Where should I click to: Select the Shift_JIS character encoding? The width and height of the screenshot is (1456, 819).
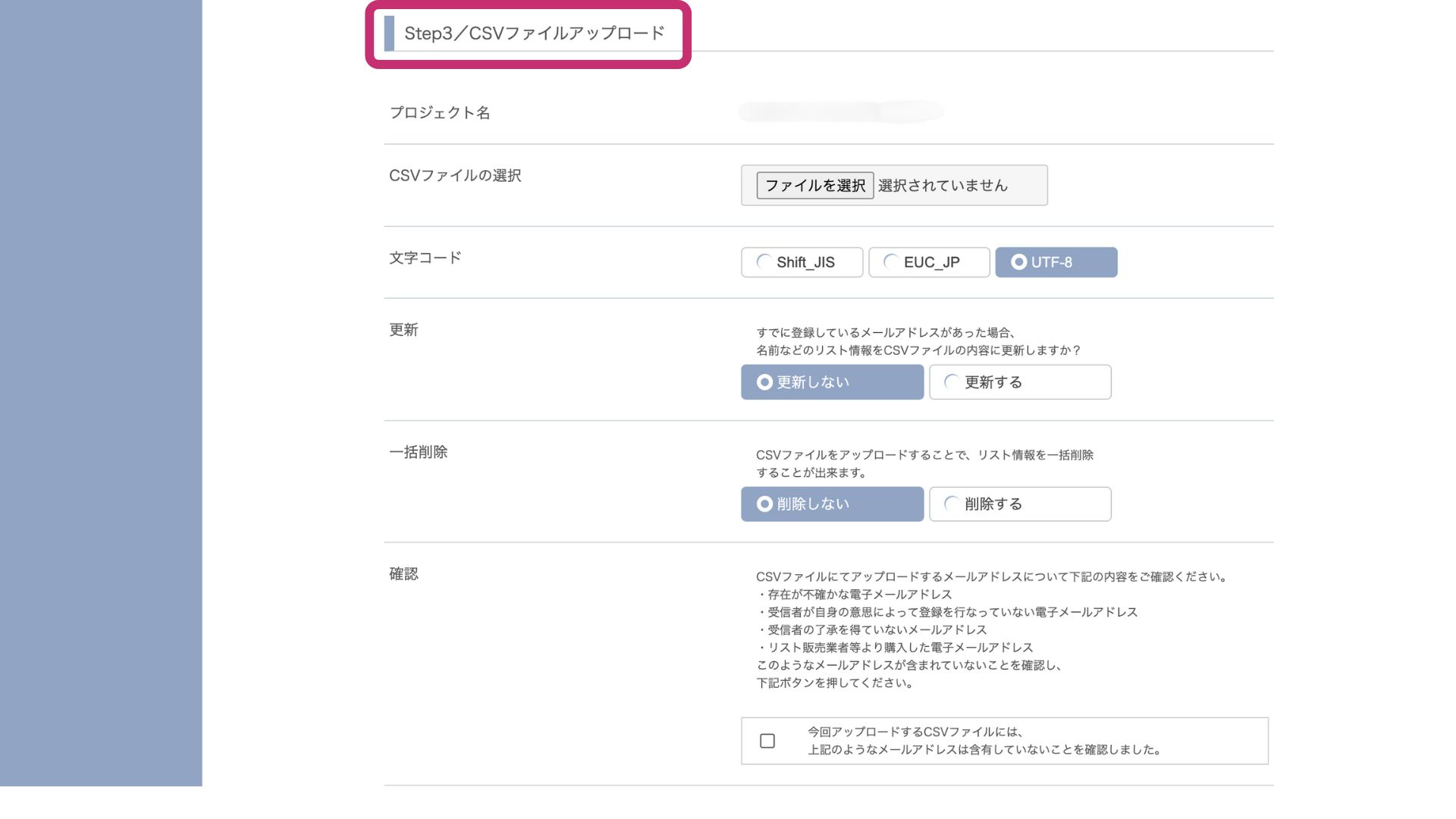(802, 262)
